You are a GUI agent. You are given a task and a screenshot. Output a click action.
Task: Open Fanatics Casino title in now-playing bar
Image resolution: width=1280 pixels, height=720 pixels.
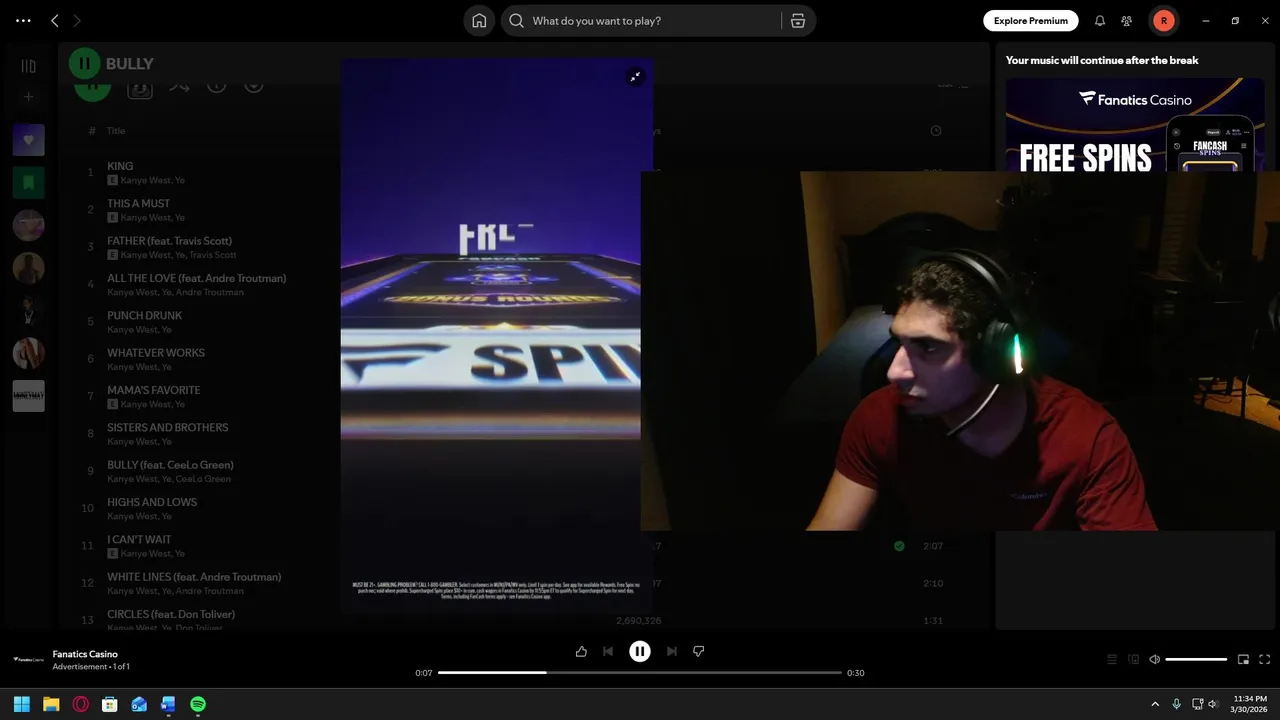click(85, 654)
